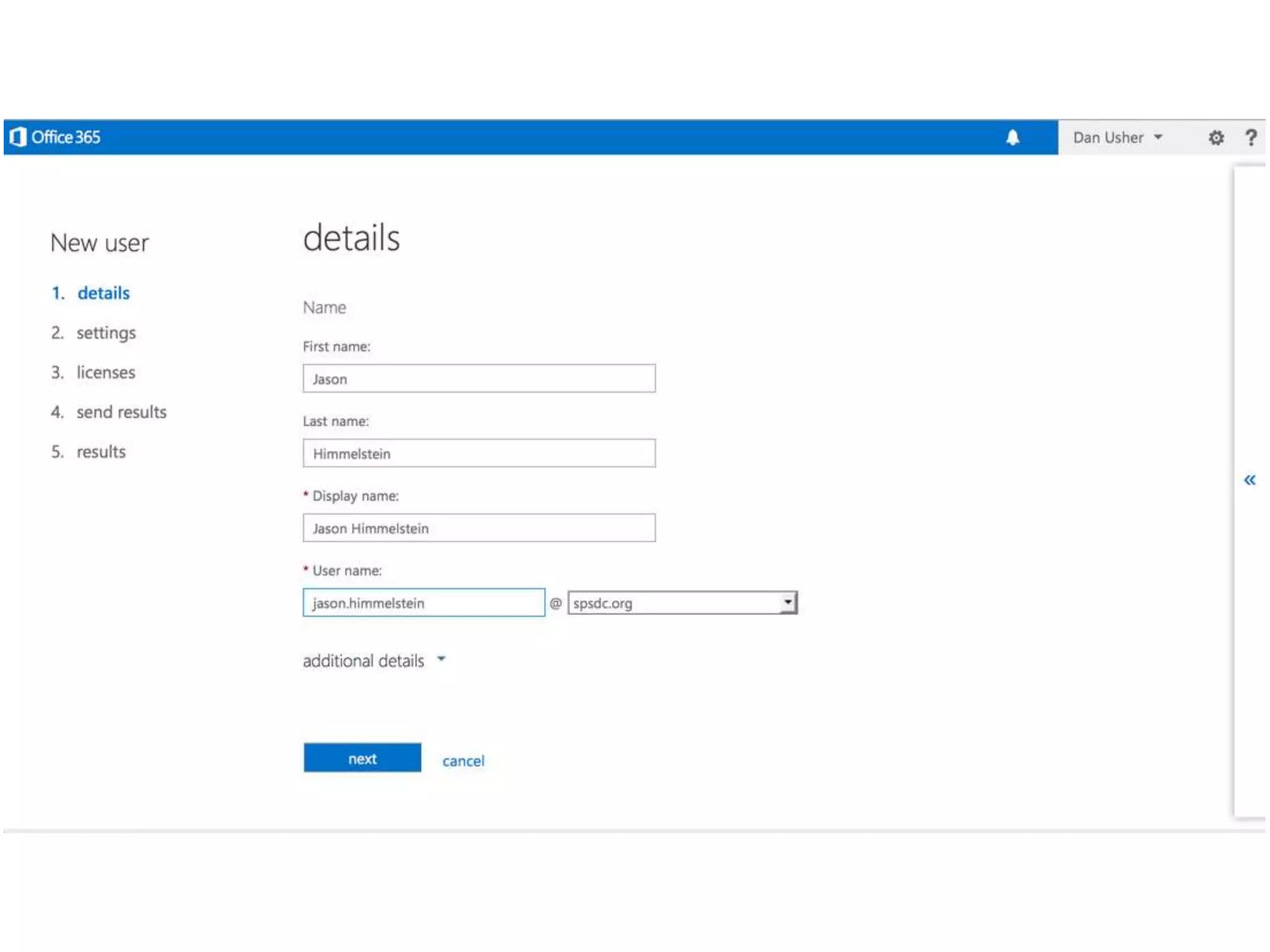Click the Office 365 logo icon

pos(18,137)
